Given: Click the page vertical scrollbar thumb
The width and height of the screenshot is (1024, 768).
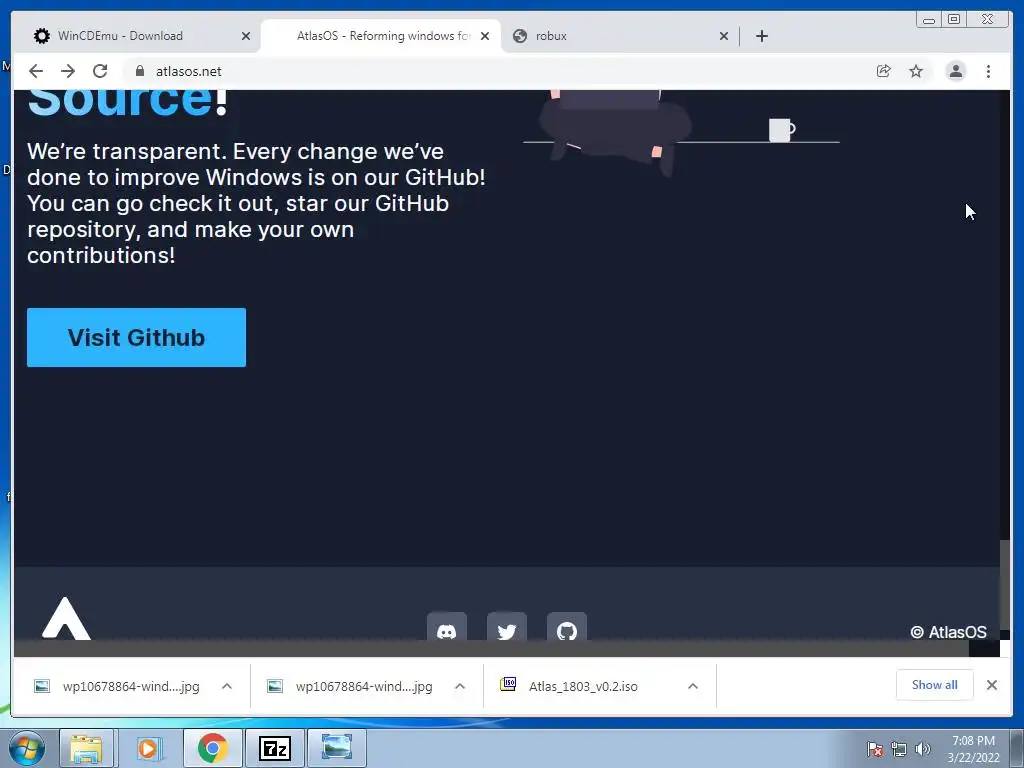Looking at the screenshot, I should pyautogui.click(x=1004, y=586).
